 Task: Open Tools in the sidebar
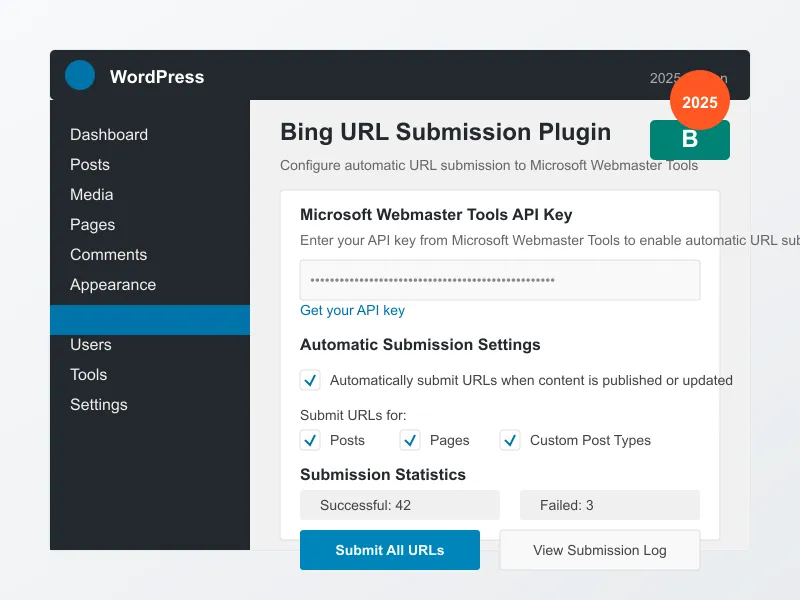pos(89,375)
